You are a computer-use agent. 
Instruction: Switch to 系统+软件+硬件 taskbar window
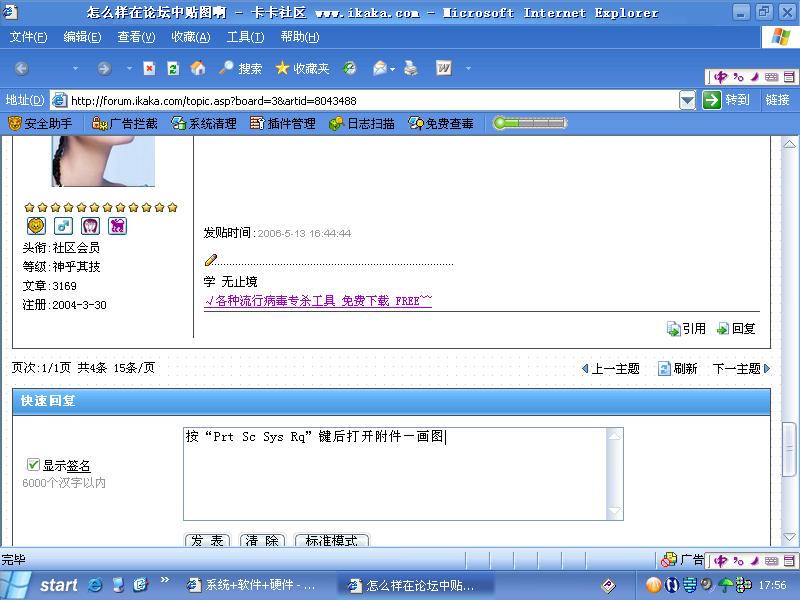[252, 585]
